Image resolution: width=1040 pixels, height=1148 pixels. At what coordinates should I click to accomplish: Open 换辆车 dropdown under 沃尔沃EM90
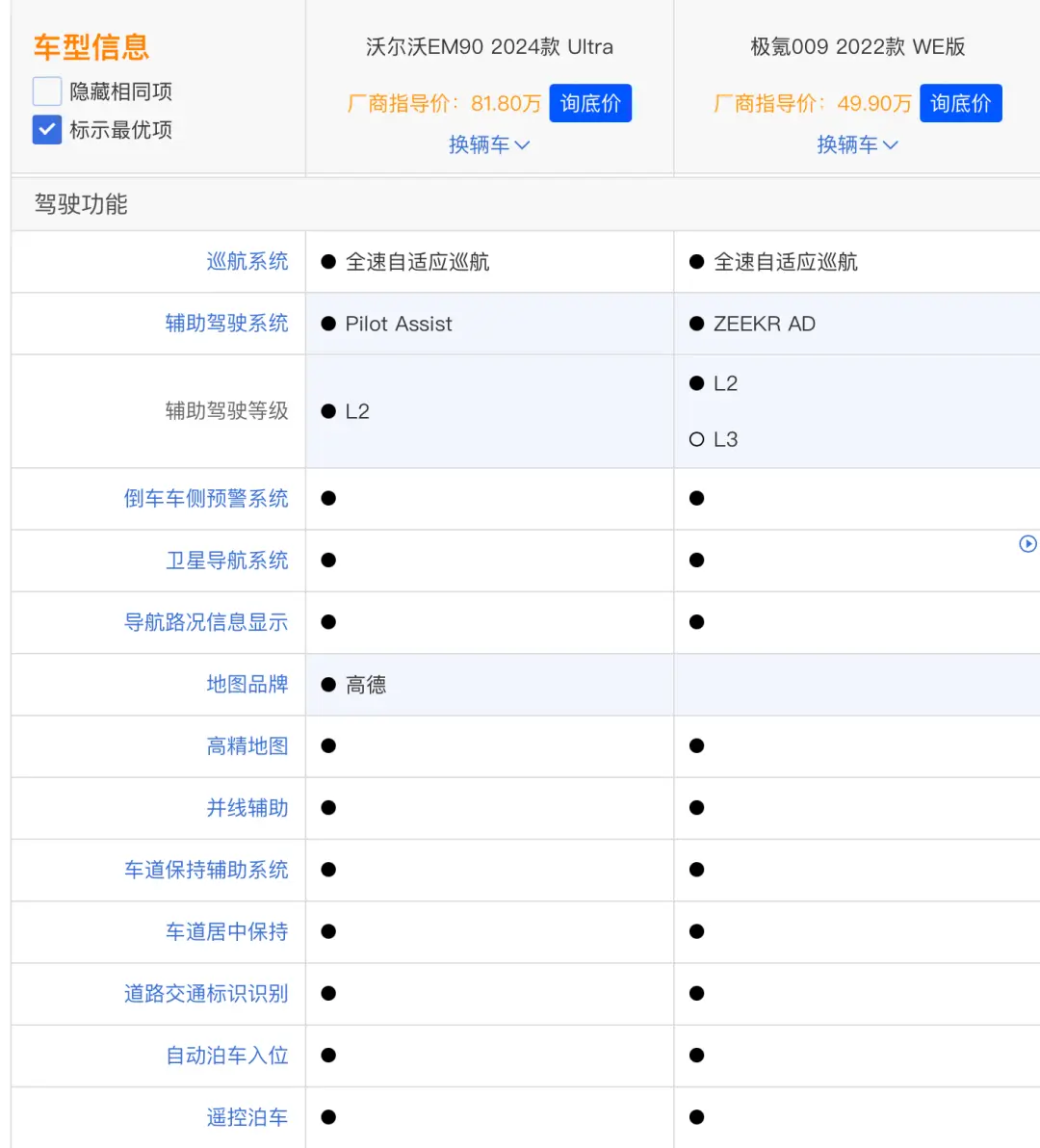[x=489, y=145]
